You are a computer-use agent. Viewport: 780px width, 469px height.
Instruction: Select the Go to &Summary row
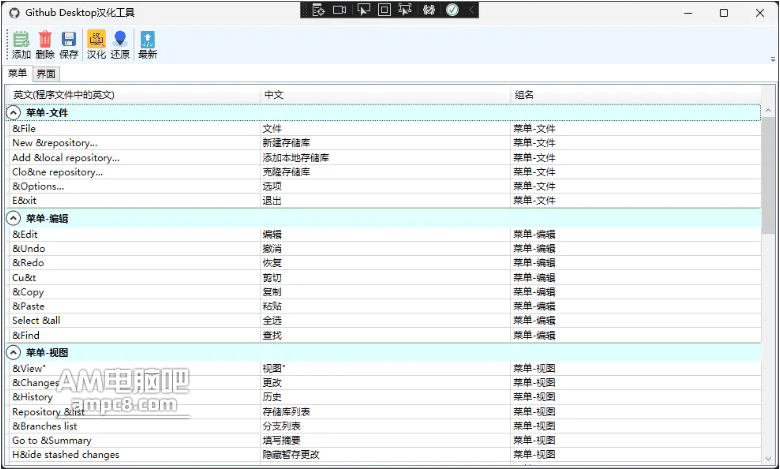point(384,441)
